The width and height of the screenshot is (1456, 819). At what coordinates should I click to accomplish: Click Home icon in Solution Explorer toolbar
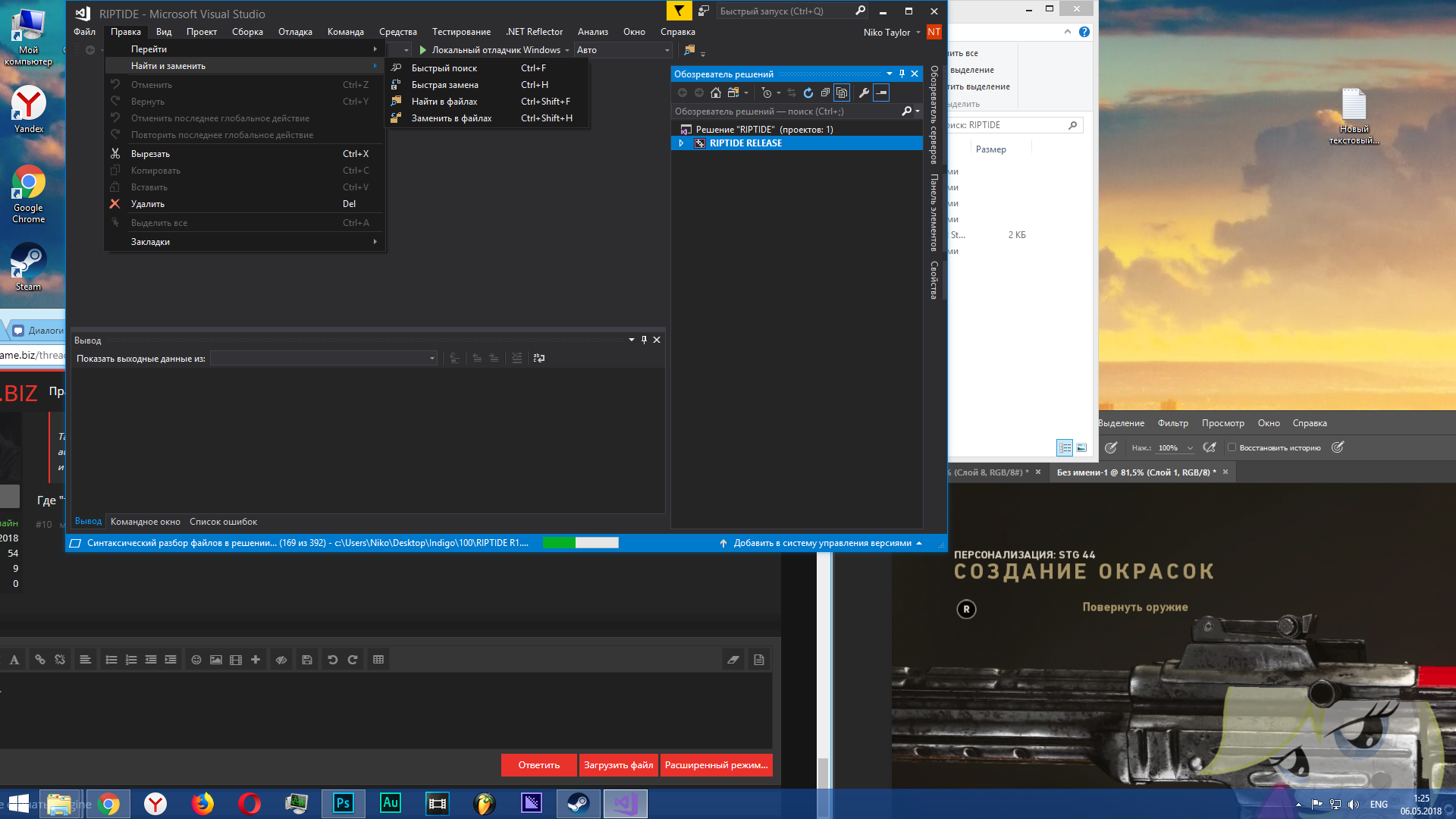coord(715,93)
